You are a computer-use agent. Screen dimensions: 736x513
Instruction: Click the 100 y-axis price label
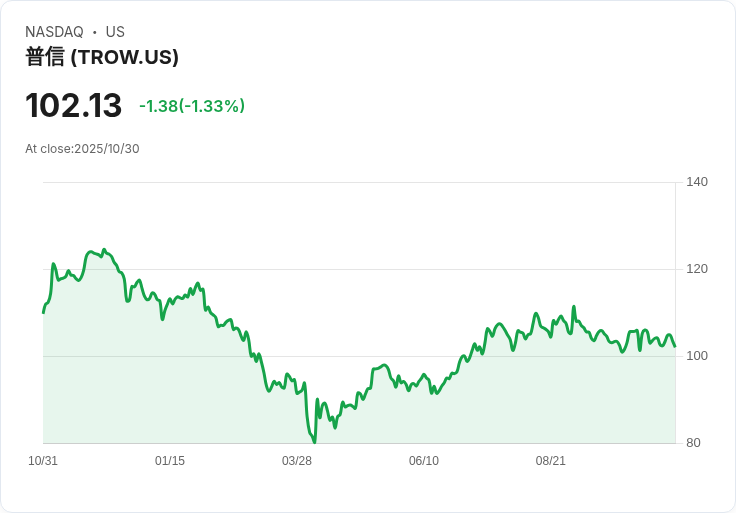[x=697, y=356]
